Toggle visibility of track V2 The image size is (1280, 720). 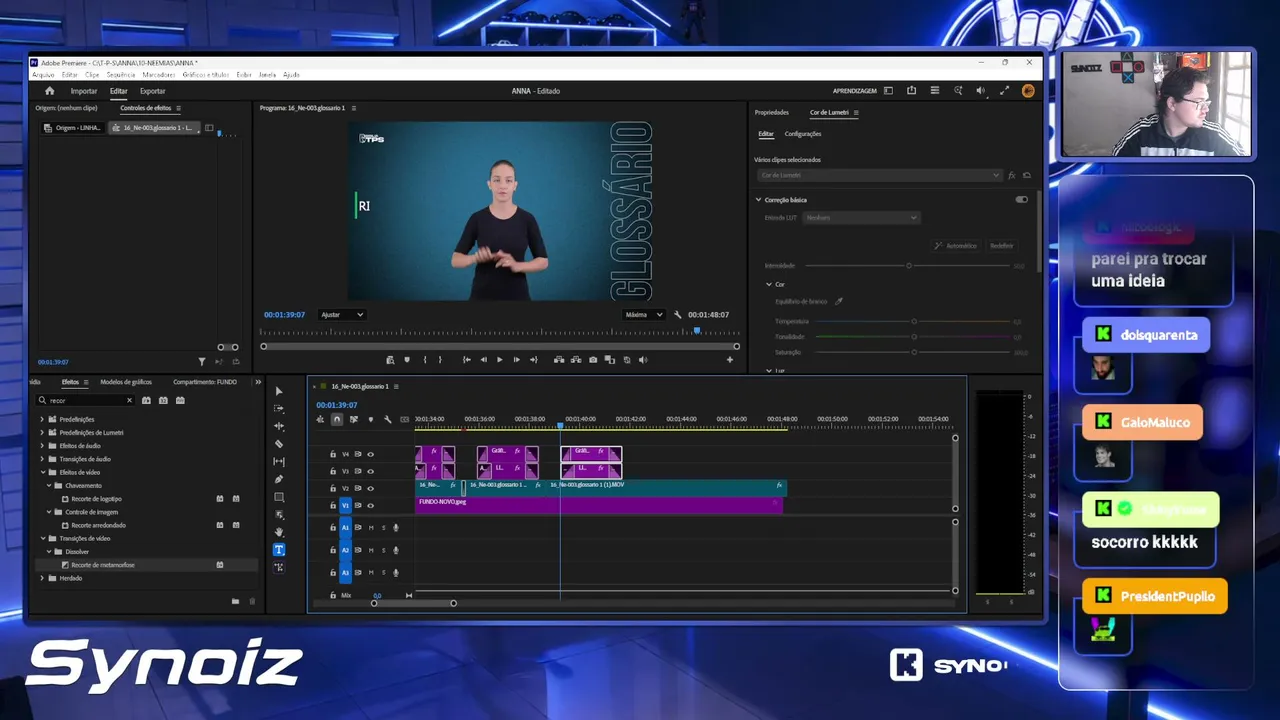[x=370, y=488]
